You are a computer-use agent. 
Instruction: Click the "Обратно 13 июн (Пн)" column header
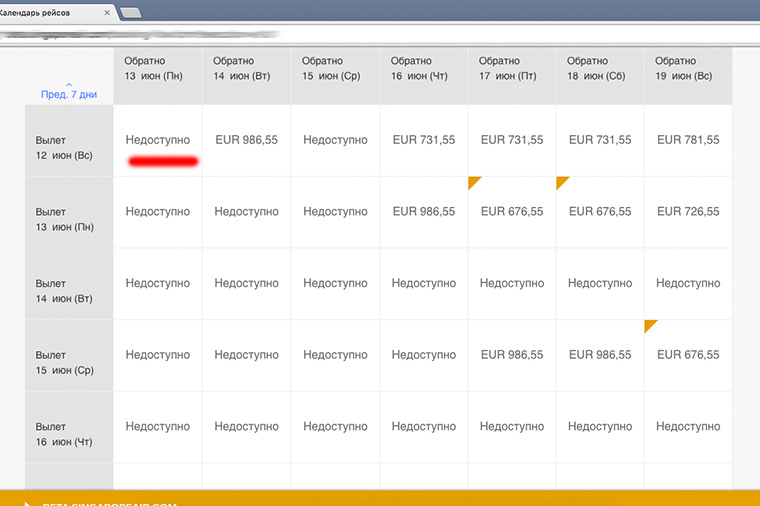pyautogui.click(x=158, y=76)
